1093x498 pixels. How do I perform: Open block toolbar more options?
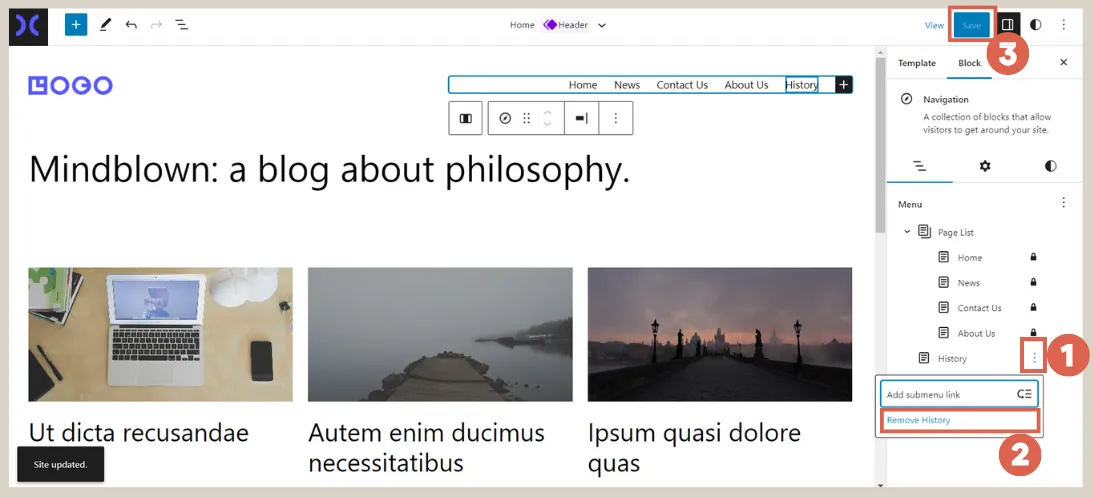coord(616,119)
